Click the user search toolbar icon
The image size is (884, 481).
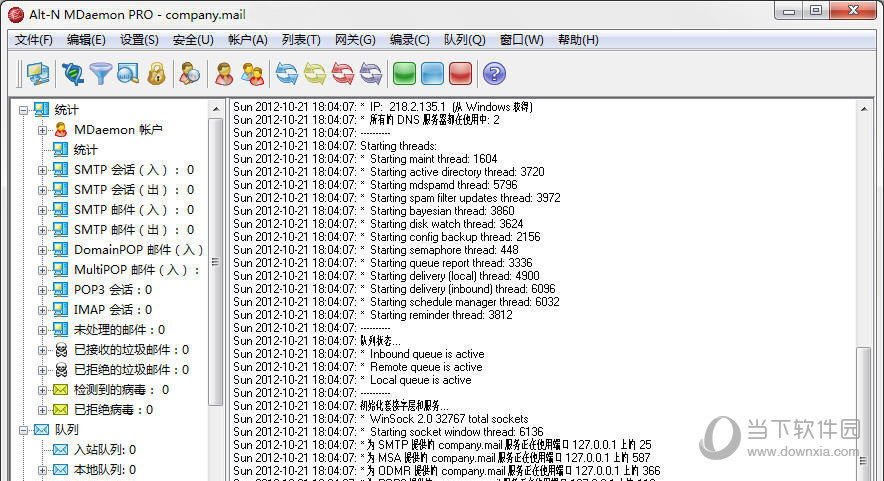click(x=189, y=74)
